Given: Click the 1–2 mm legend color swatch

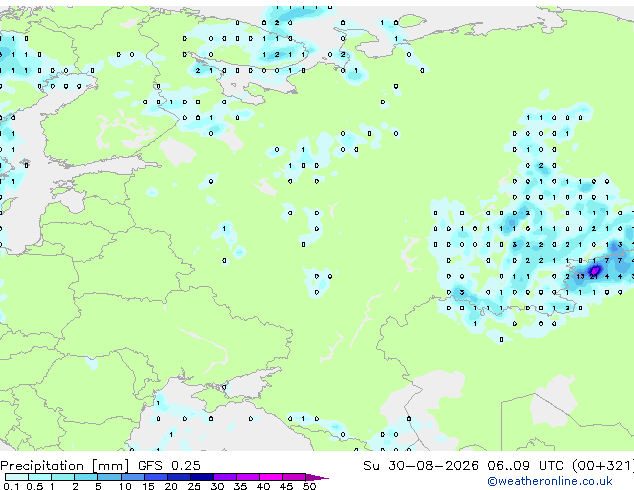Looking at the screenshot, I should click(63, 477).
